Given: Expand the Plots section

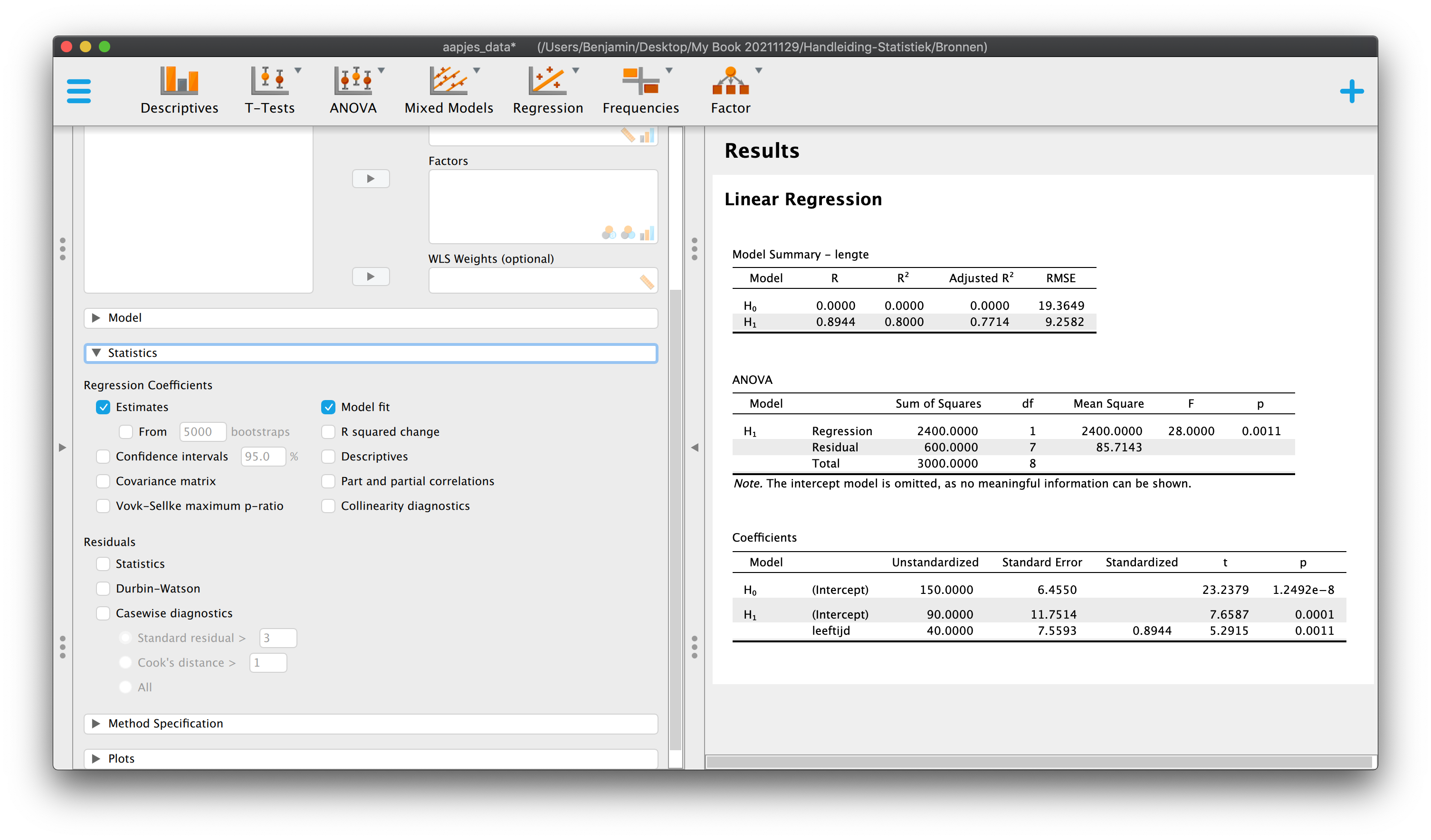Looking at the screenshot, I should (x=371, y=759).
